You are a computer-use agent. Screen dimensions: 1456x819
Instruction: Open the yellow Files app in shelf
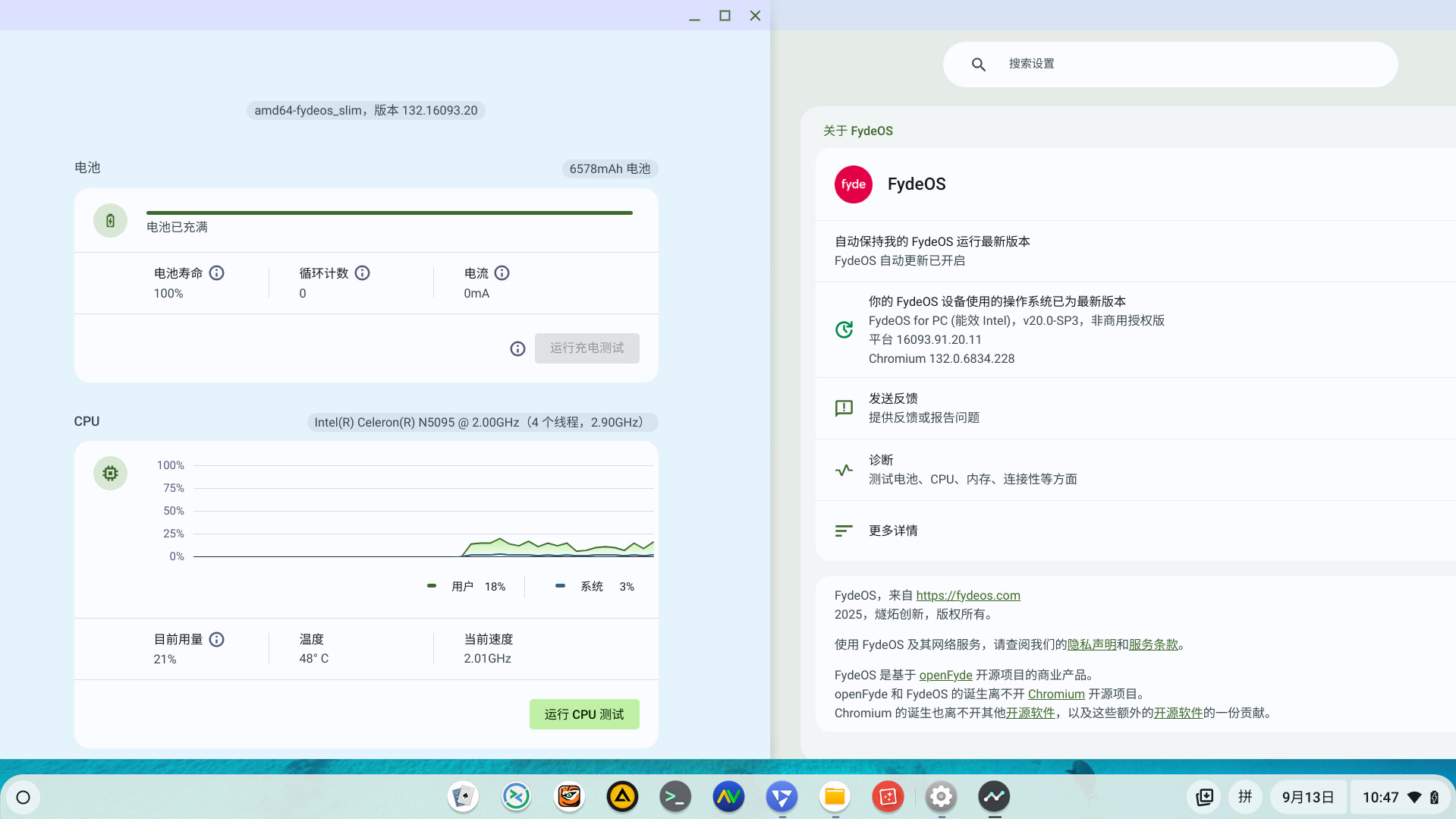click(x=835, y=796)
